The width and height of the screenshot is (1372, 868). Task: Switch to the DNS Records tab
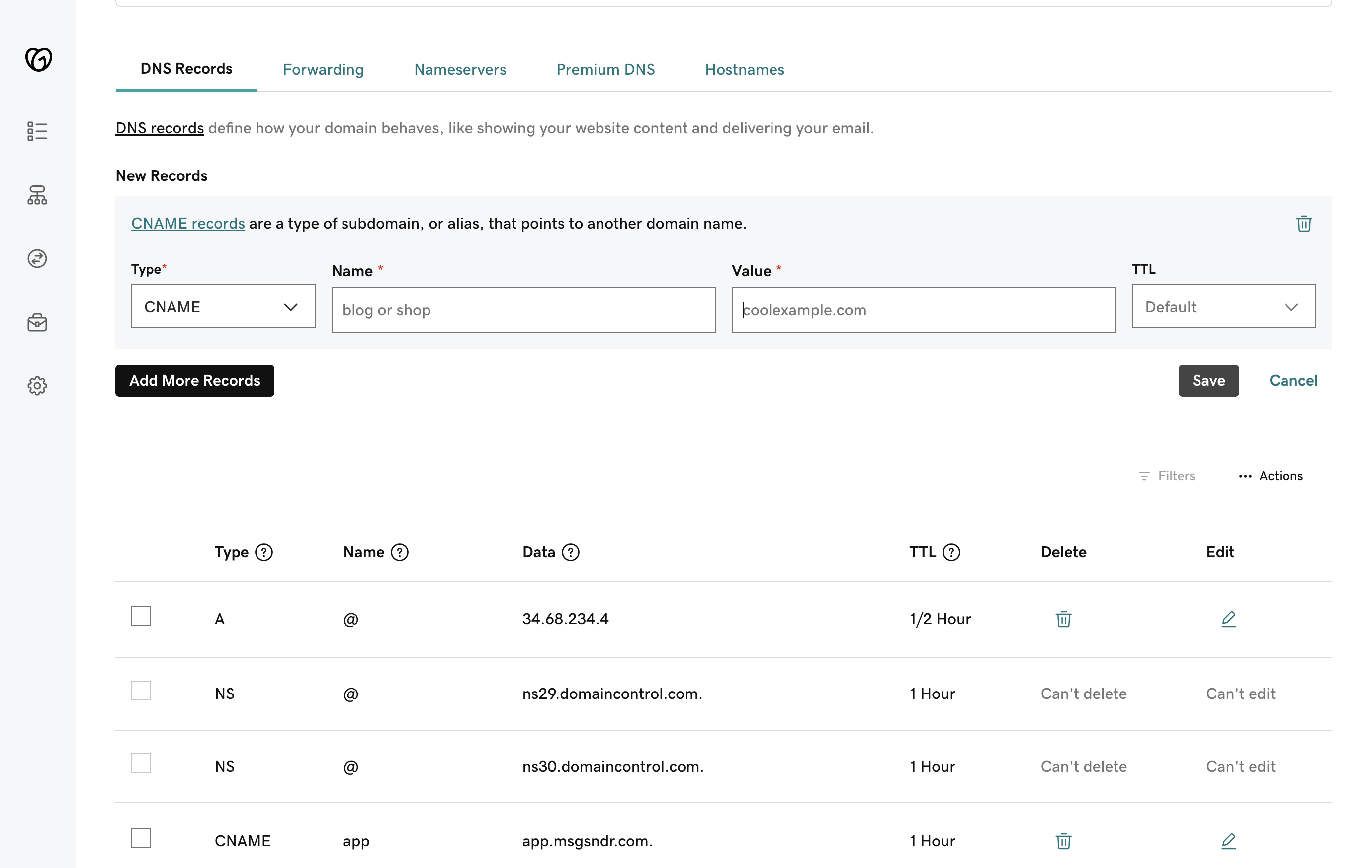tap(186, 69)
